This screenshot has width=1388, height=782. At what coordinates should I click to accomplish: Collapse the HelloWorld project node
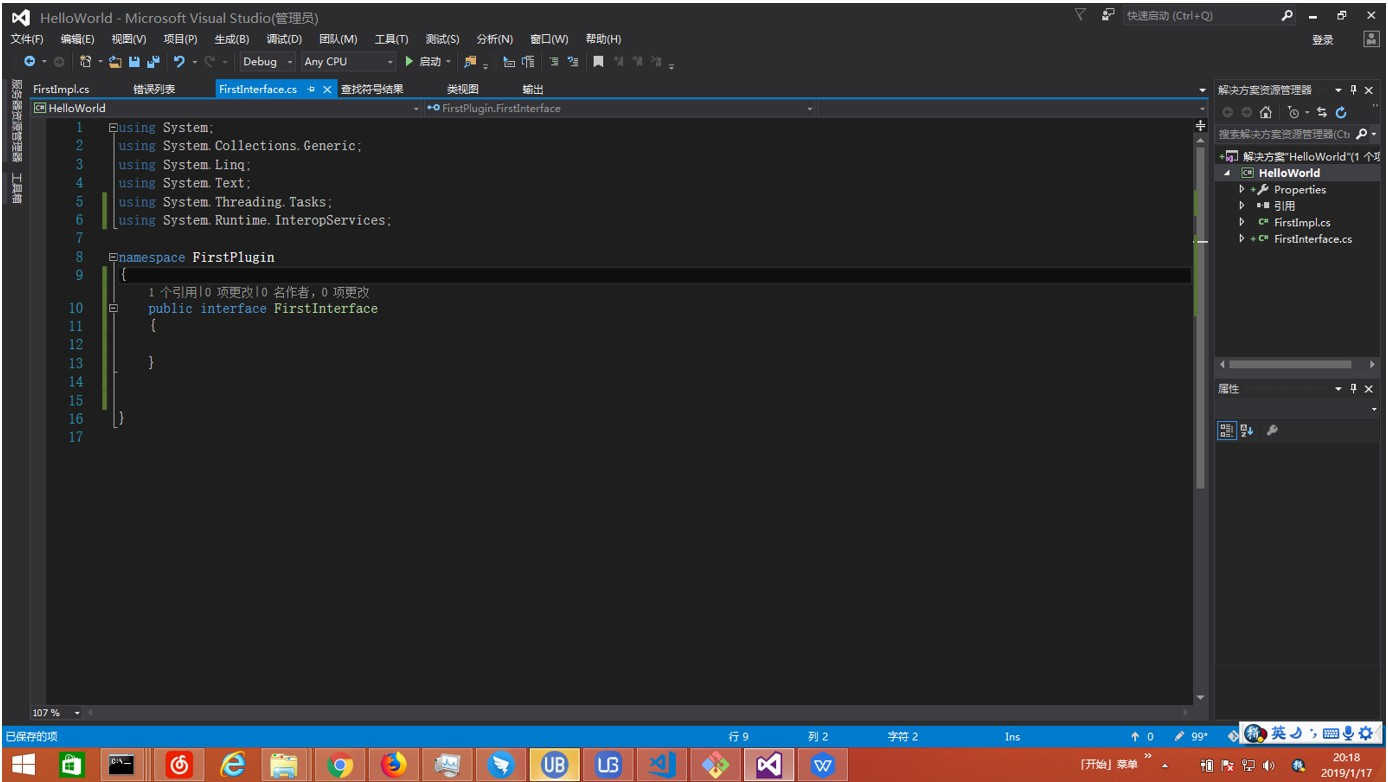tap(1227, 173)
